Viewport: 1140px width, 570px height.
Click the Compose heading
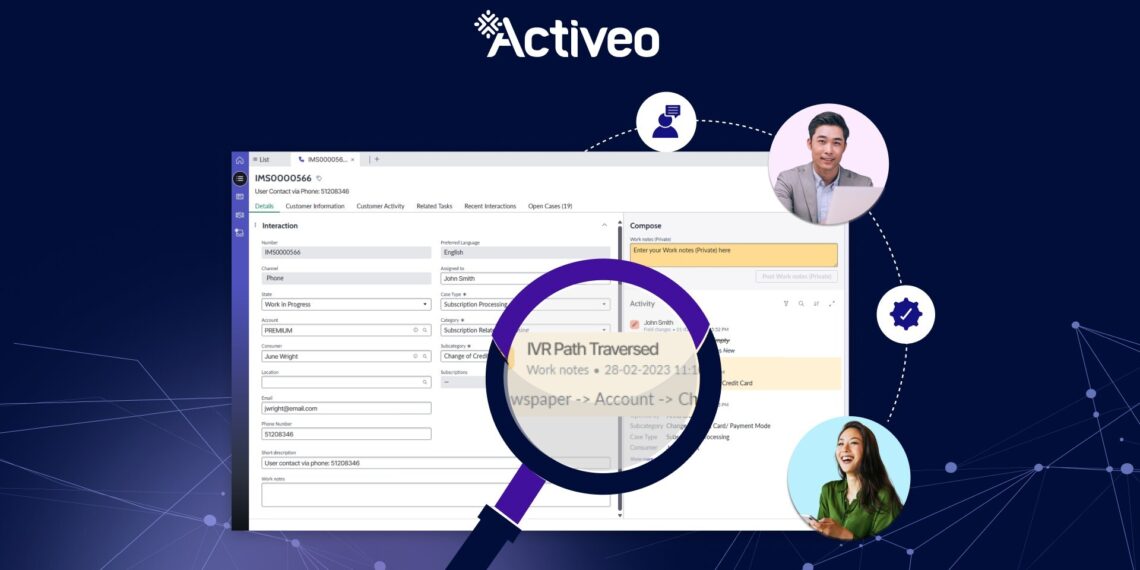point(646,226)
